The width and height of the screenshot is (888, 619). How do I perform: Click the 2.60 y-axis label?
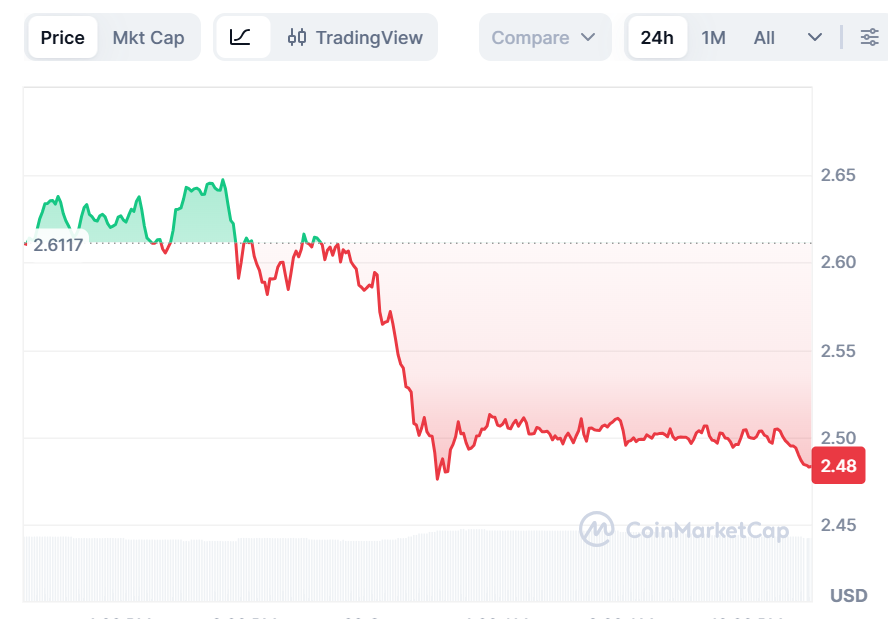[x=838, y=262]
